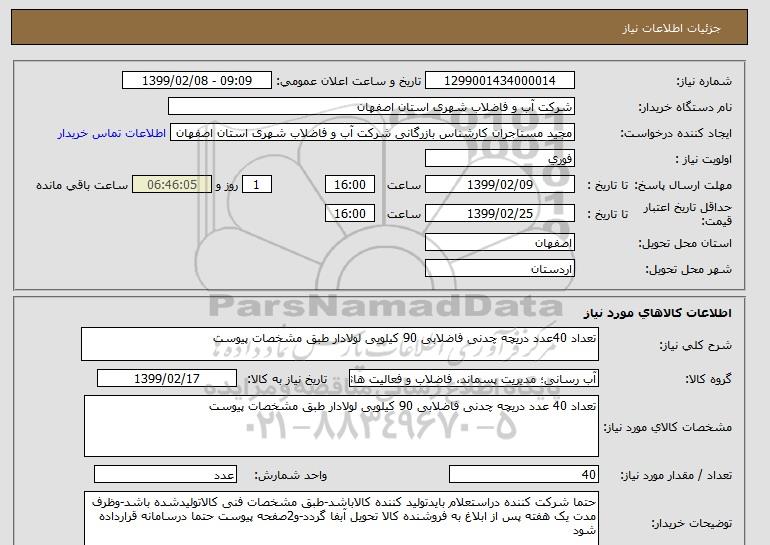Click the need date field 1399/02/17
This screenshot has height=545, width=770.
pos(167,379)
